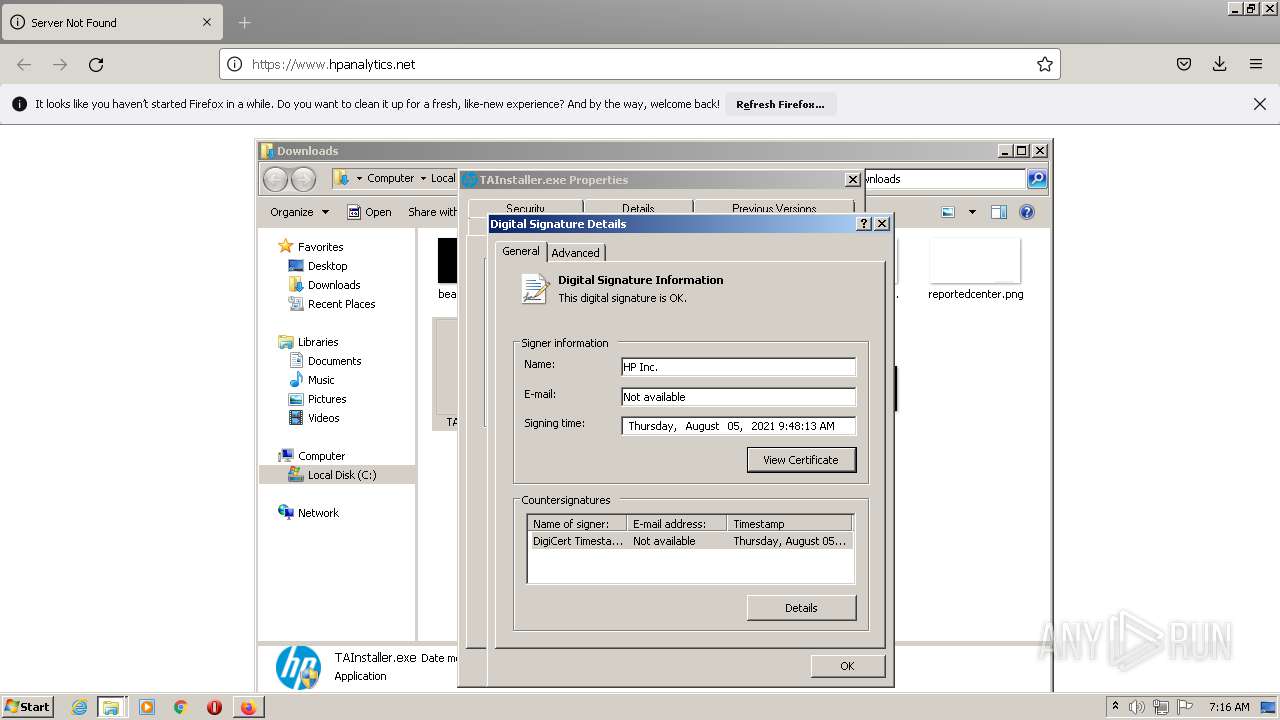
Task: Click Open in the Explorer toolbar
Action: point(369,212)
